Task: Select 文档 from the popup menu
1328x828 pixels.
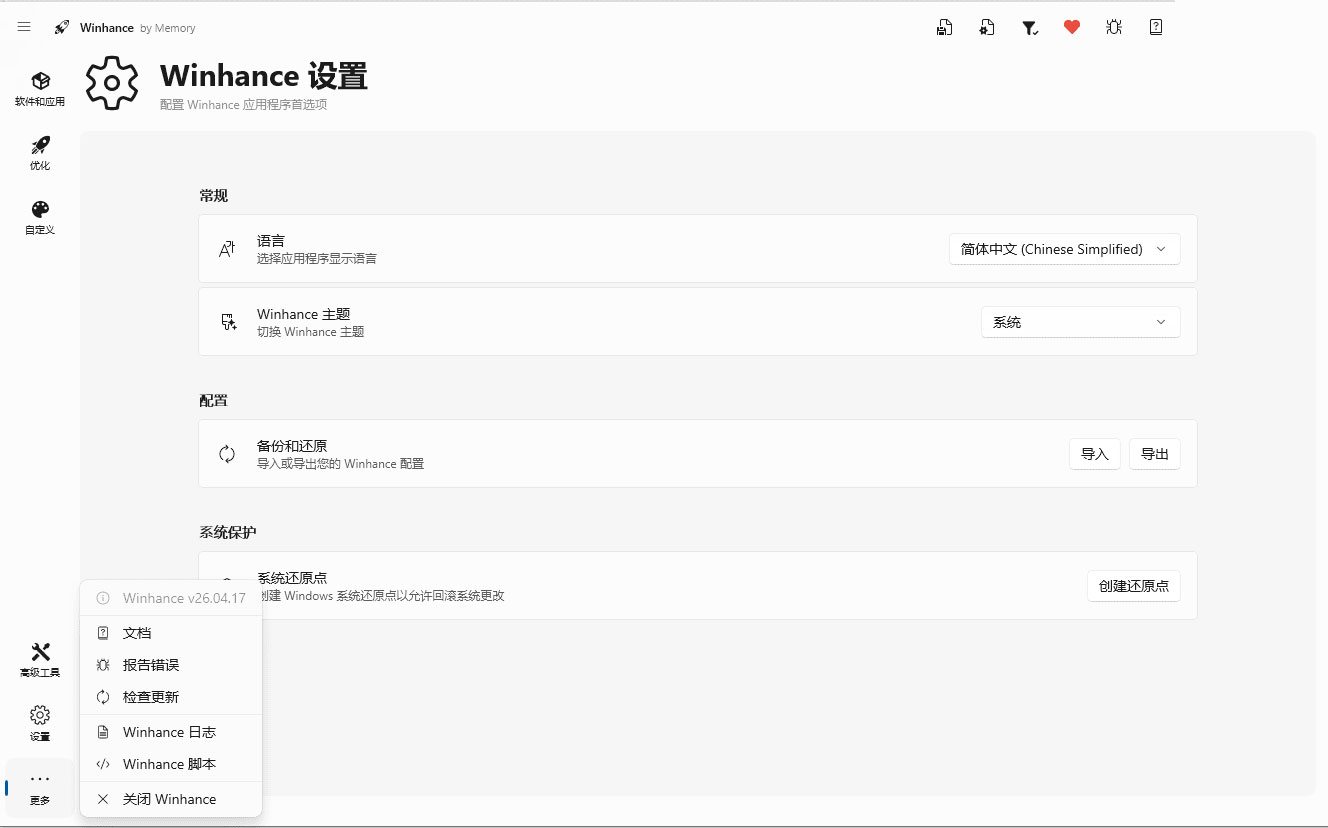Action: point(171,633)
